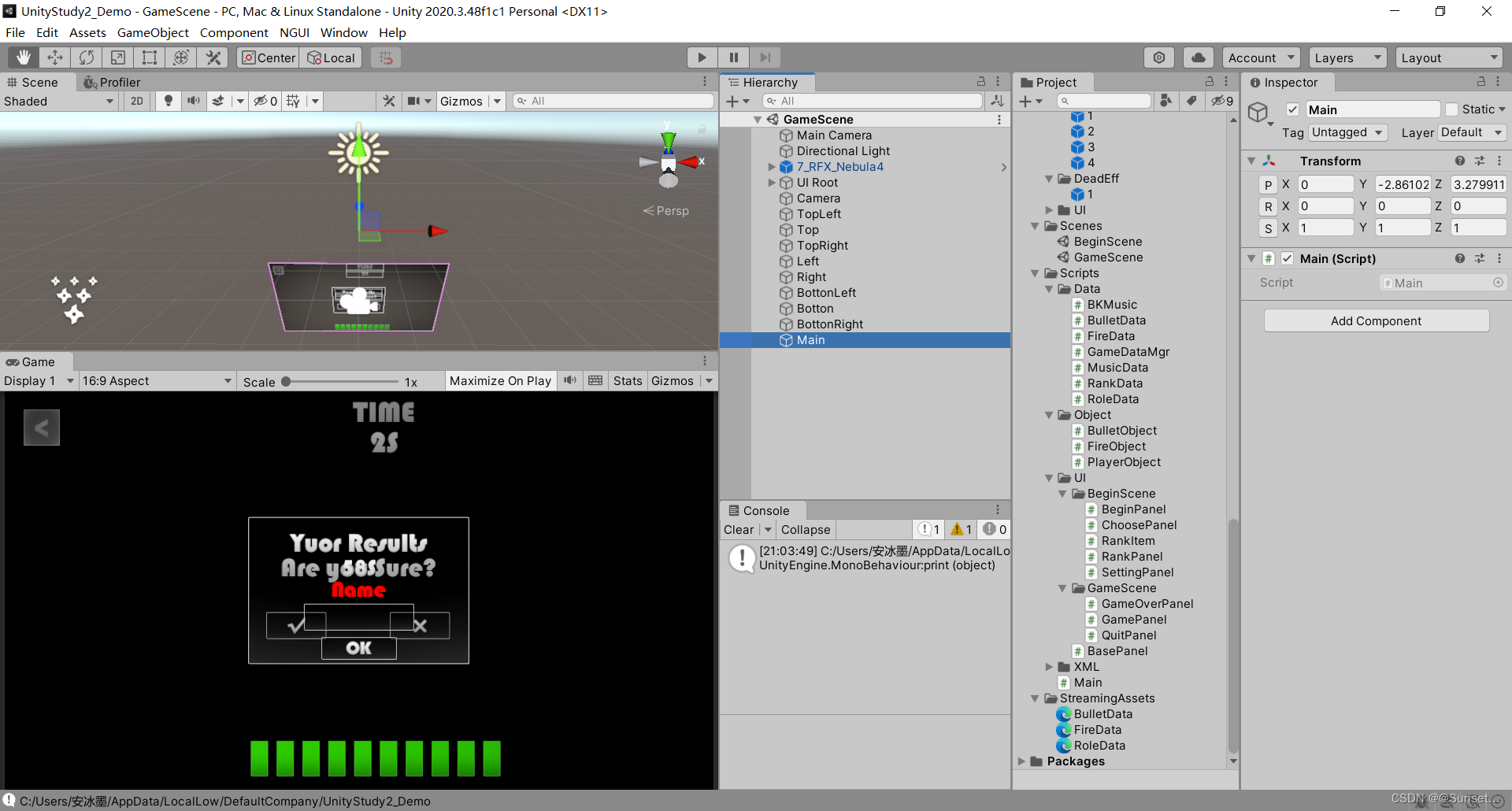Image resolution: width=1512 pixels, height=811 pixels.
Task: Start Play mode
Action: pos(702,57)
